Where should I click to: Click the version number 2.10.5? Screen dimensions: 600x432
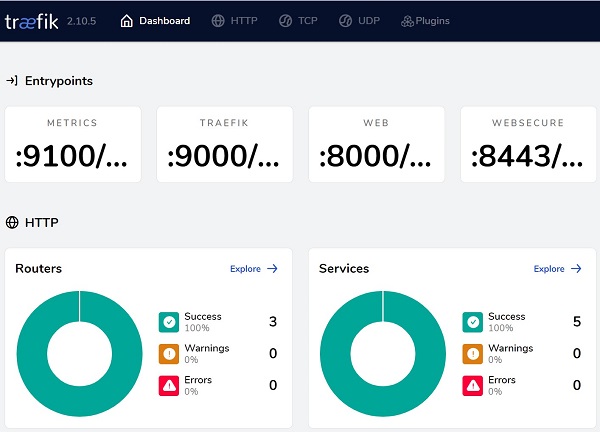point(82,21)
